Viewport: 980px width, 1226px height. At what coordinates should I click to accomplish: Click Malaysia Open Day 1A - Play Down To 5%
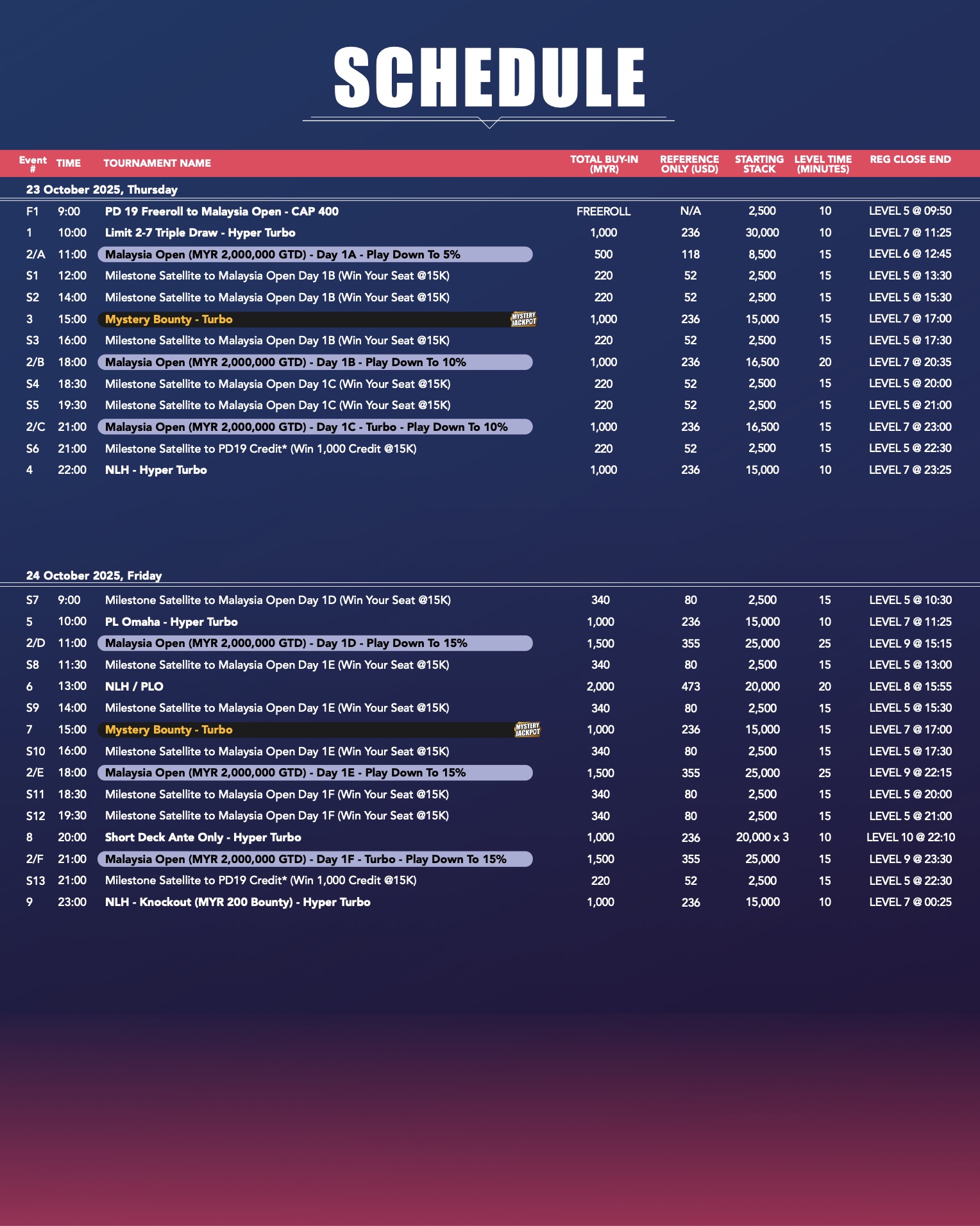point(315,255)
